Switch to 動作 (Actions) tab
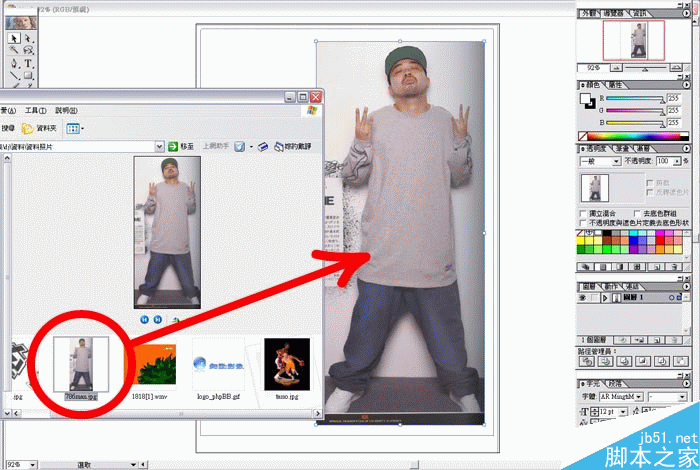The height and width of the screenshot is (470, 700). point(611,287)
